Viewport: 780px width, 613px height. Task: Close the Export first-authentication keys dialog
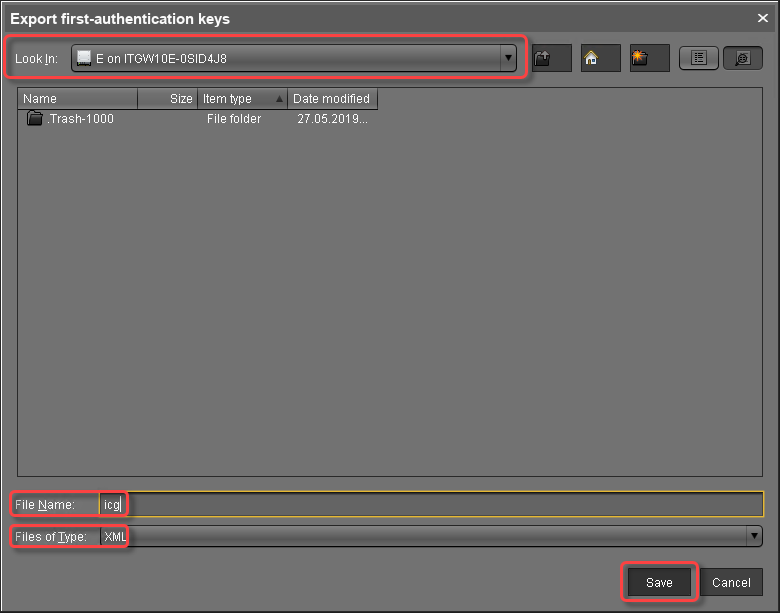(x=763, y=17)
